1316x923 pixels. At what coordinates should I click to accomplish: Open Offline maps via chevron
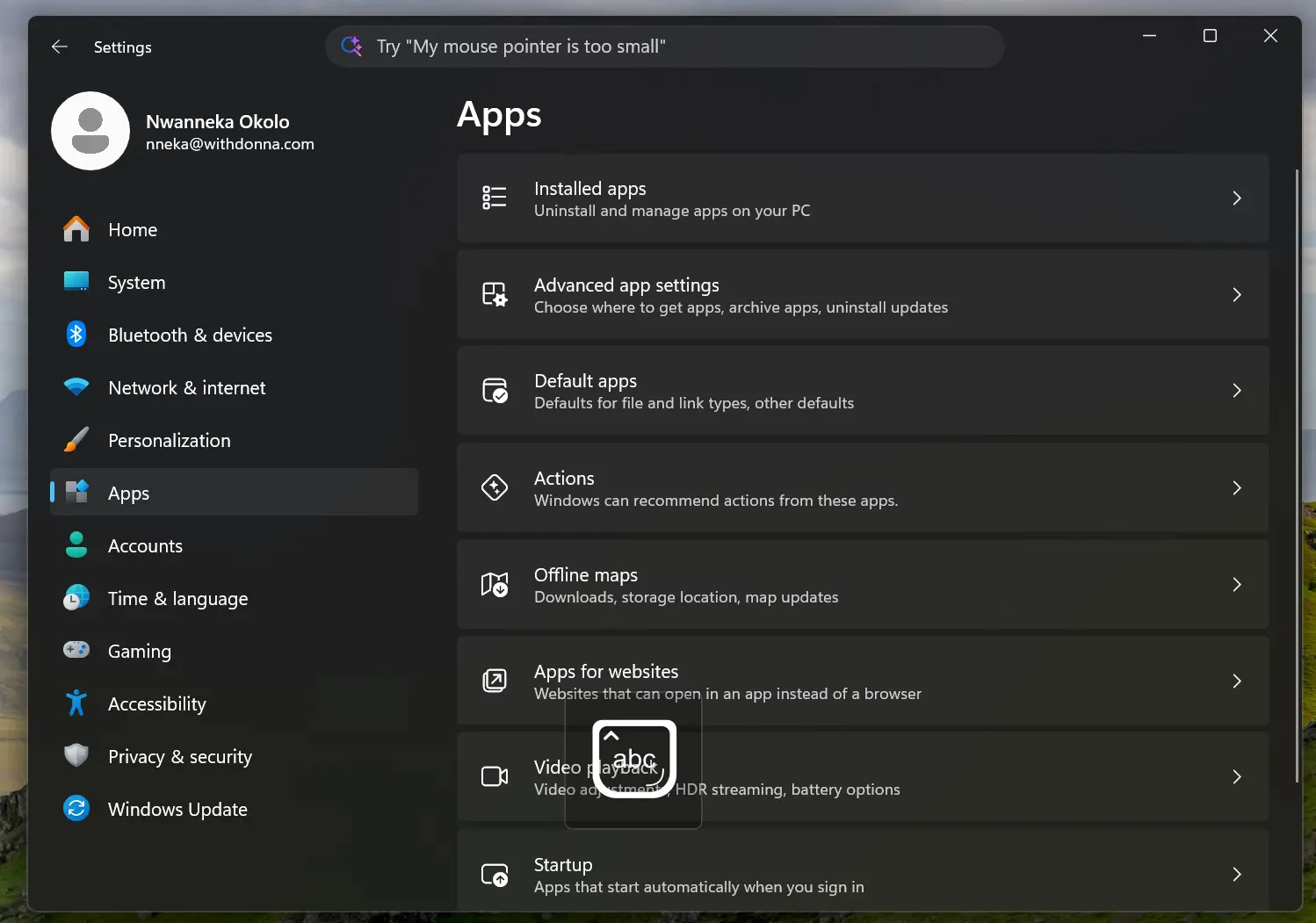1237,584
